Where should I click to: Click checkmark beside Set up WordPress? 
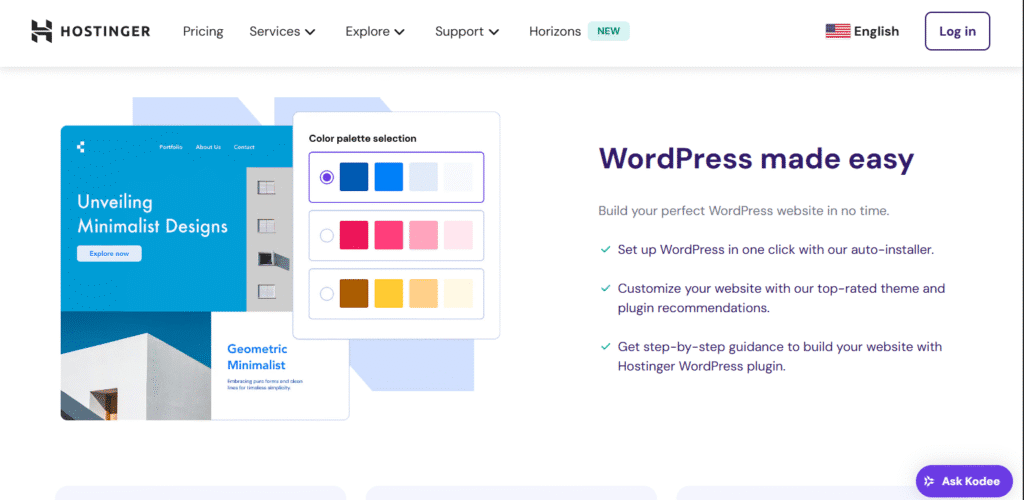point(605,250)
